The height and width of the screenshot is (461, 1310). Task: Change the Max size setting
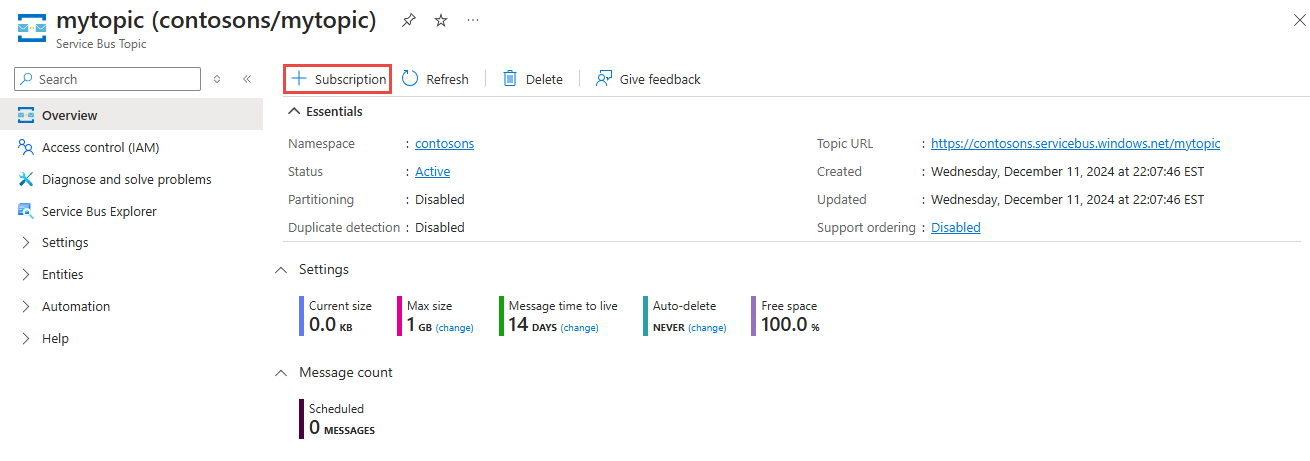click(x=455, y=328)
